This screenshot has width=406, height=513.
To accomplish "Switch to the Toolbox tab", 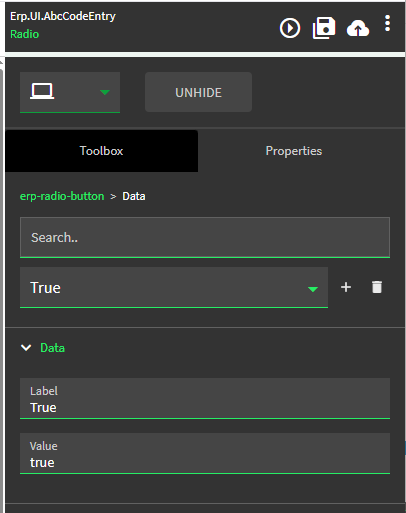I will (x=101, y=151).
